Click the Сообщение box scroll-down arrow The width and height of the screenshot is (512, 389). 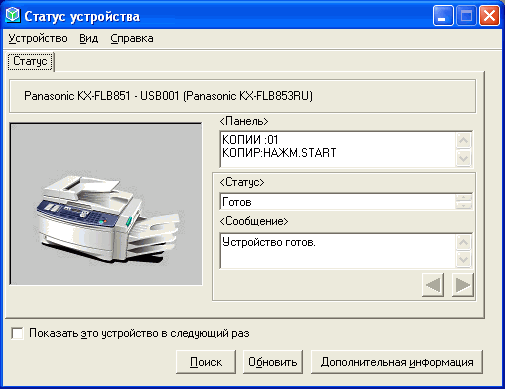(x=463, y=259)
